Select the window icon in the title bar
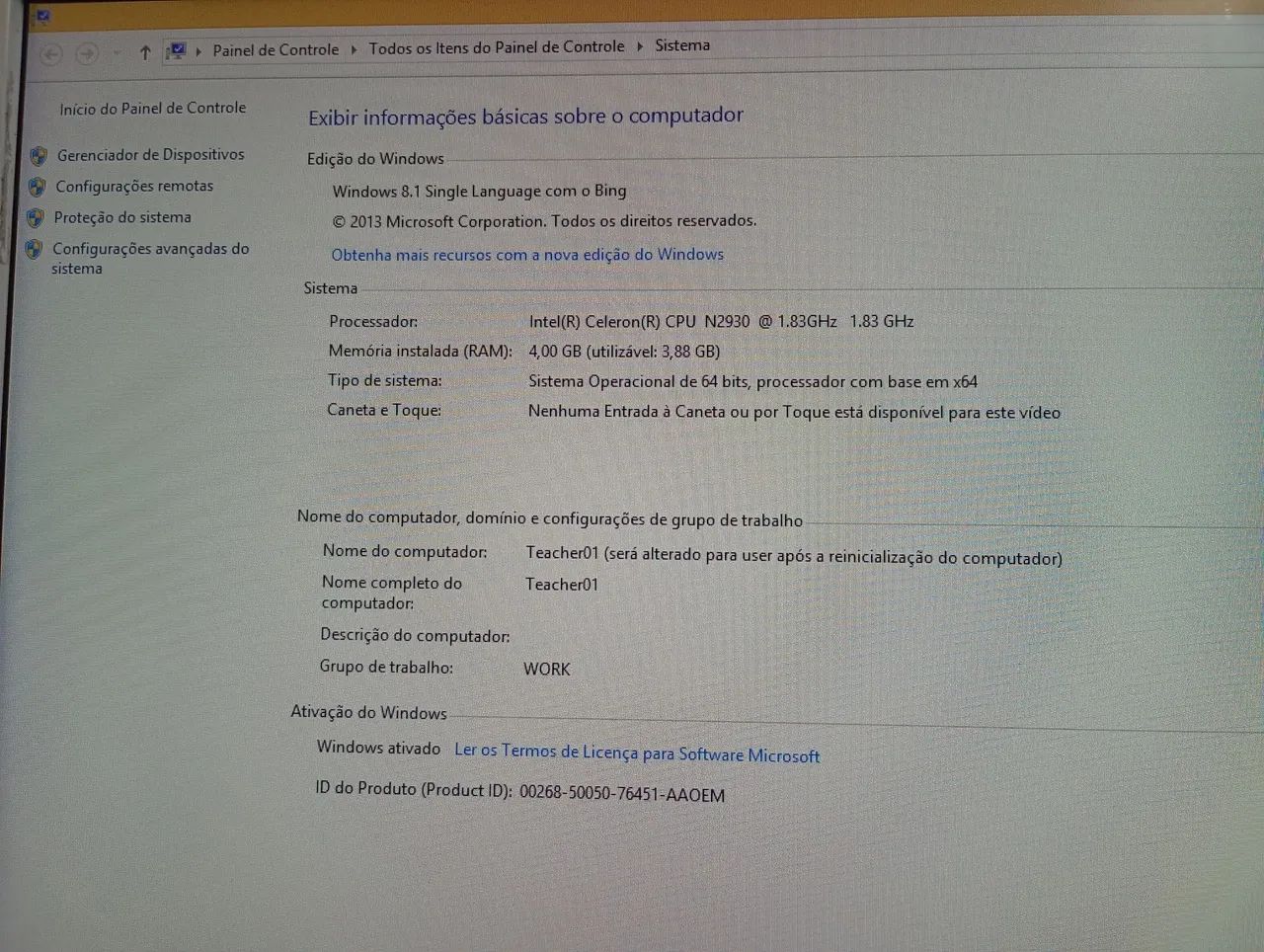 coord(42,16)
